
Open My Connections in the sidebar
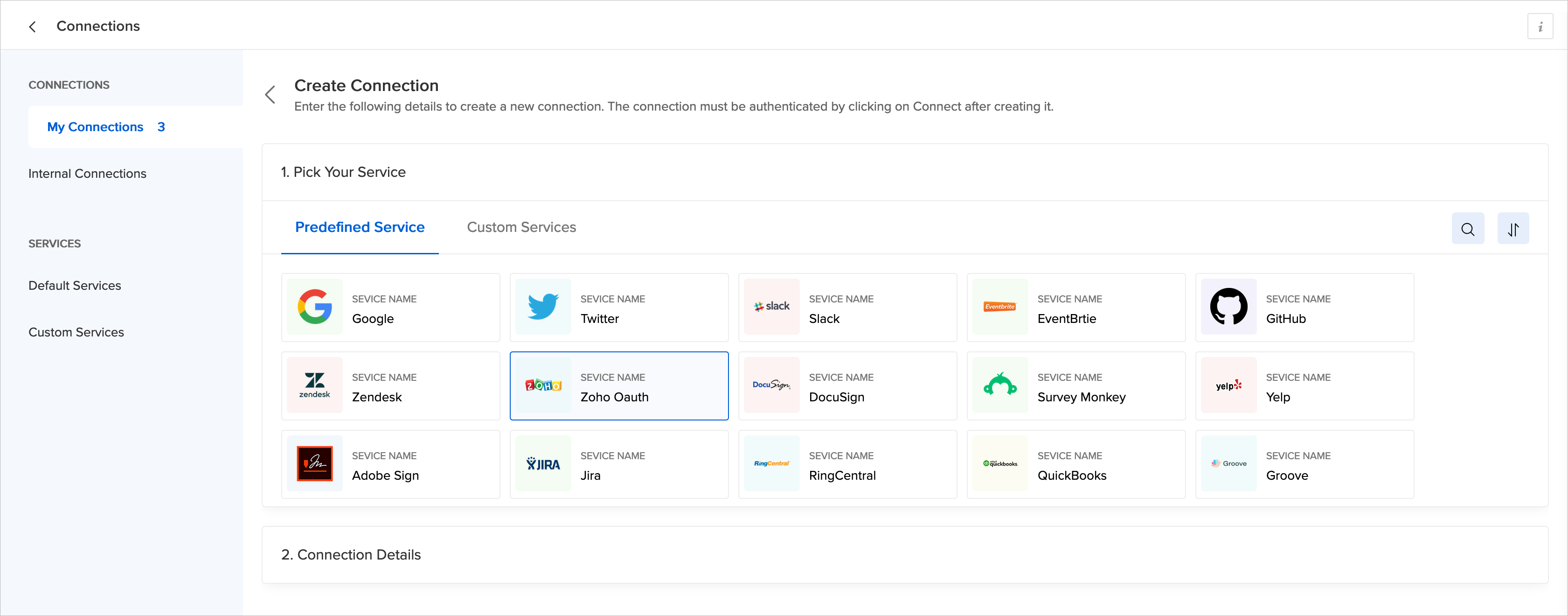coord(96,127)
